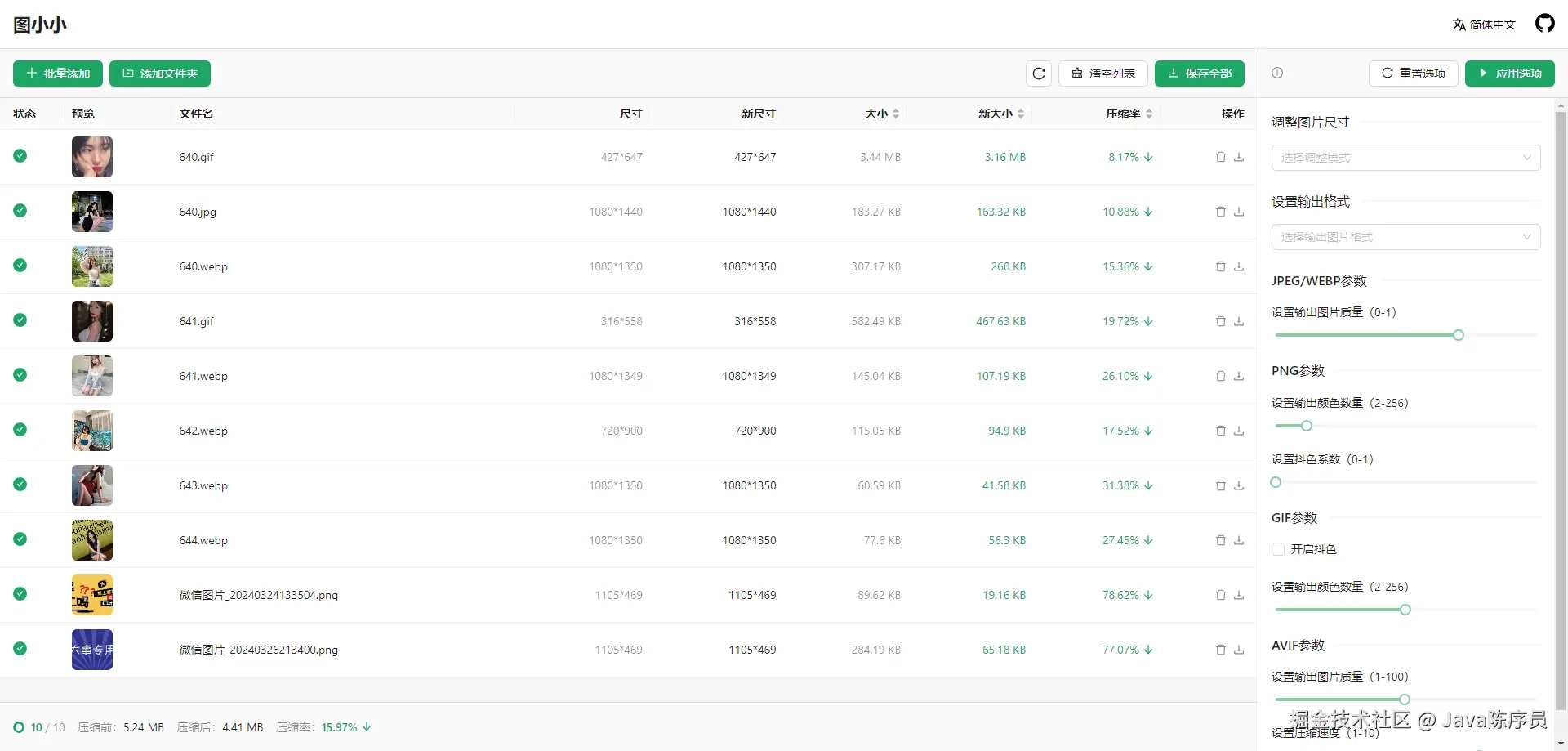Click the 清空列表 button
Viewport: 1568px width, 751px height.
(x=1103, y=74)
